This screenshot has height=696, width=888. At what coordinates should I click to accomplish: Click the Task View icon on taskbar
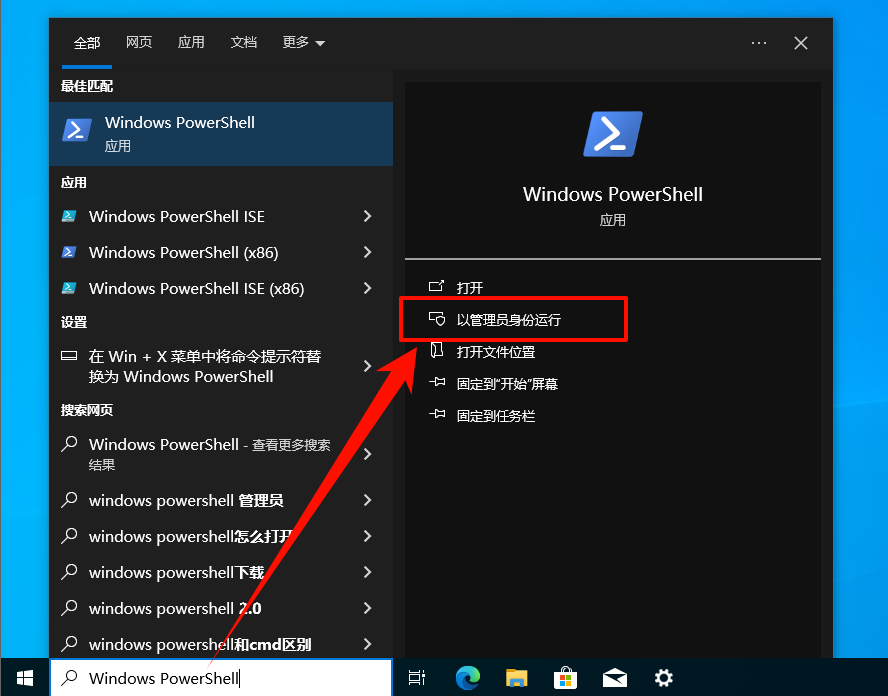[x=417, y=678]
